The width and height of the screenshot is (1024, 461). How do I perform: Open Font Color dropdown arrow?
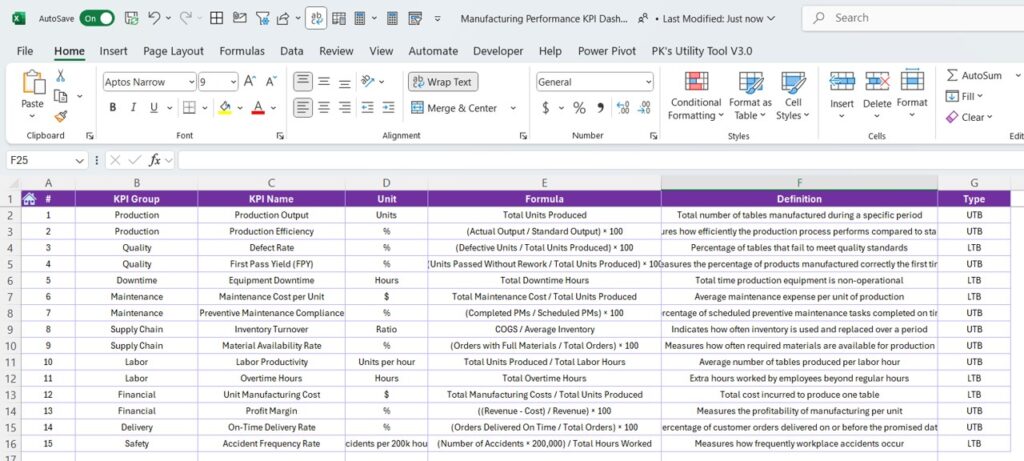click(273, 108)
